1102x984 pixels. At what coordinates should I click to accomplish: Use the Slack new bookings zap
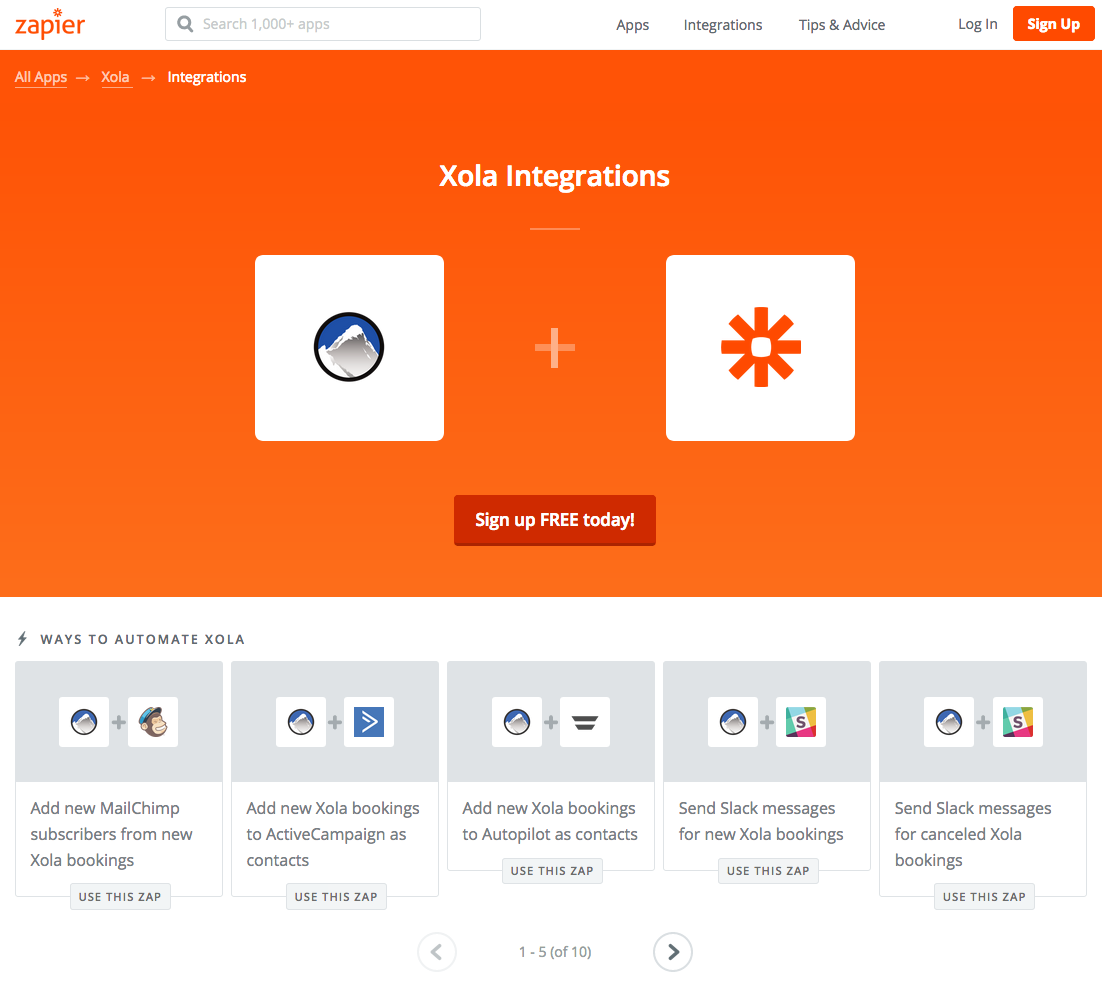[x=768, y=871]
